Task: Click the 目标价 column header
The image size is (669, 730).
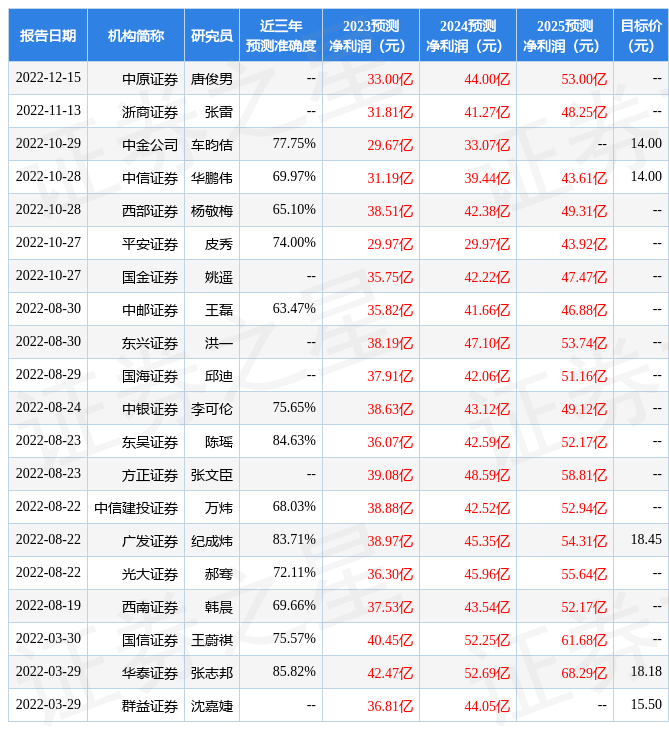Action: coord(641,35)
